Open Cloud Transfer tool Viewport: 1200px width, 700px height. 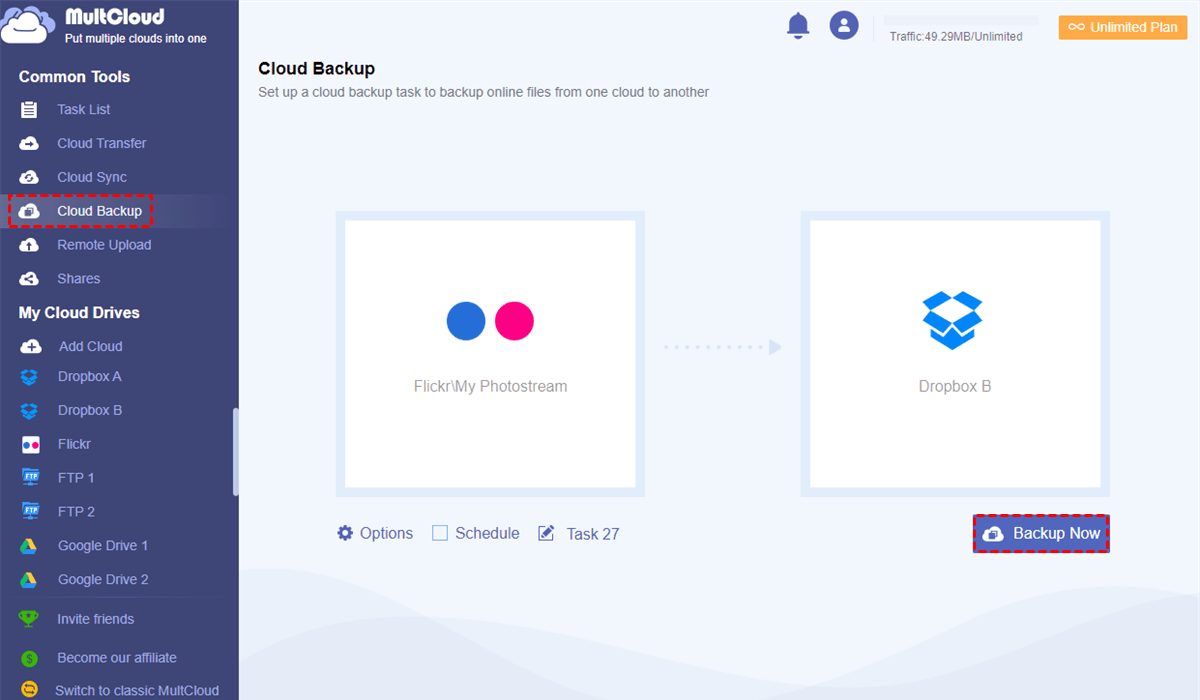tap(102, 144)
